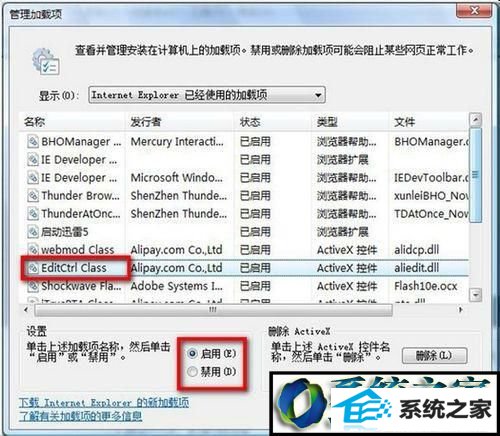Click file name alidcp.dll cell
The width and height of the screenshot is (500, 436).
point(417,250)
